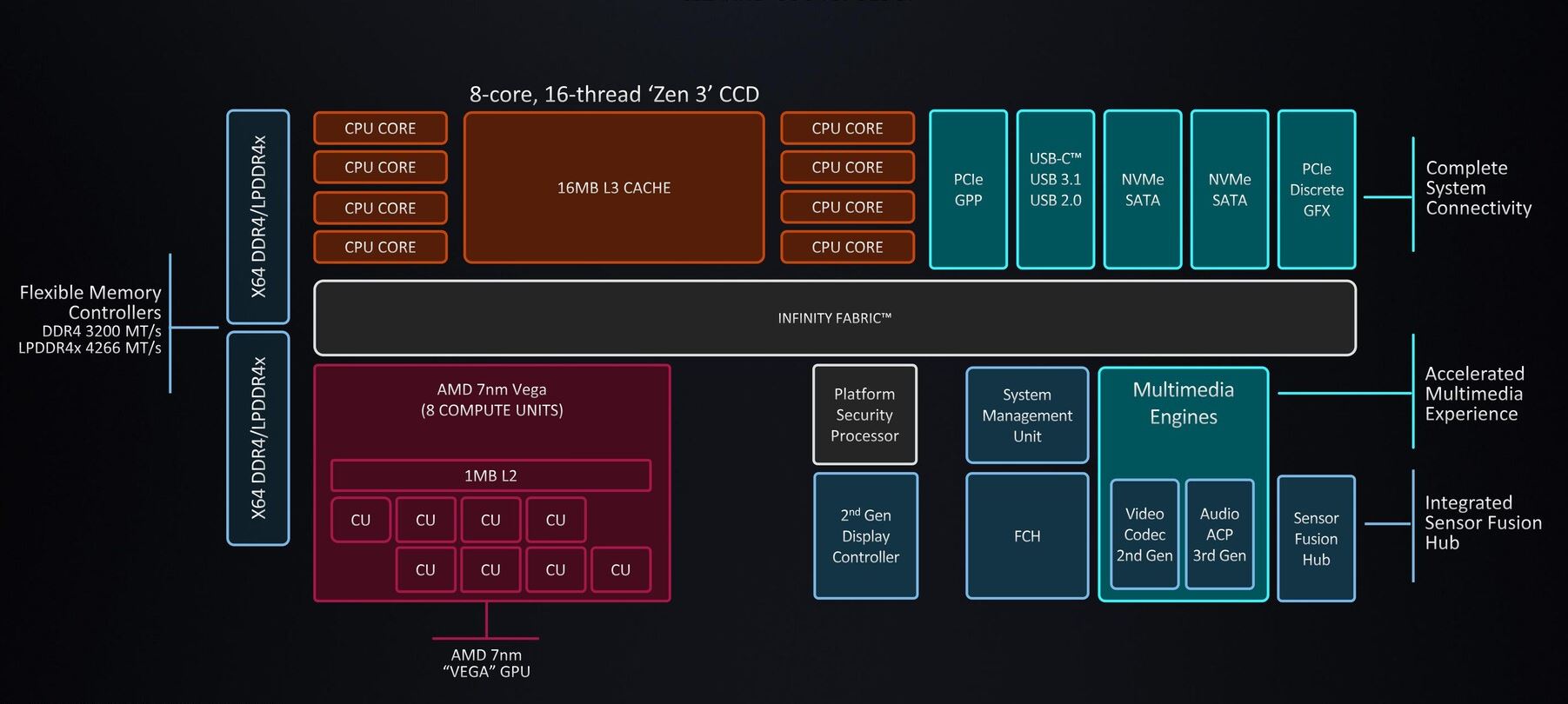Click the 'AMD 7nm Vega' text
Screen dimensions: 1568x704
(x=492, y=389)
